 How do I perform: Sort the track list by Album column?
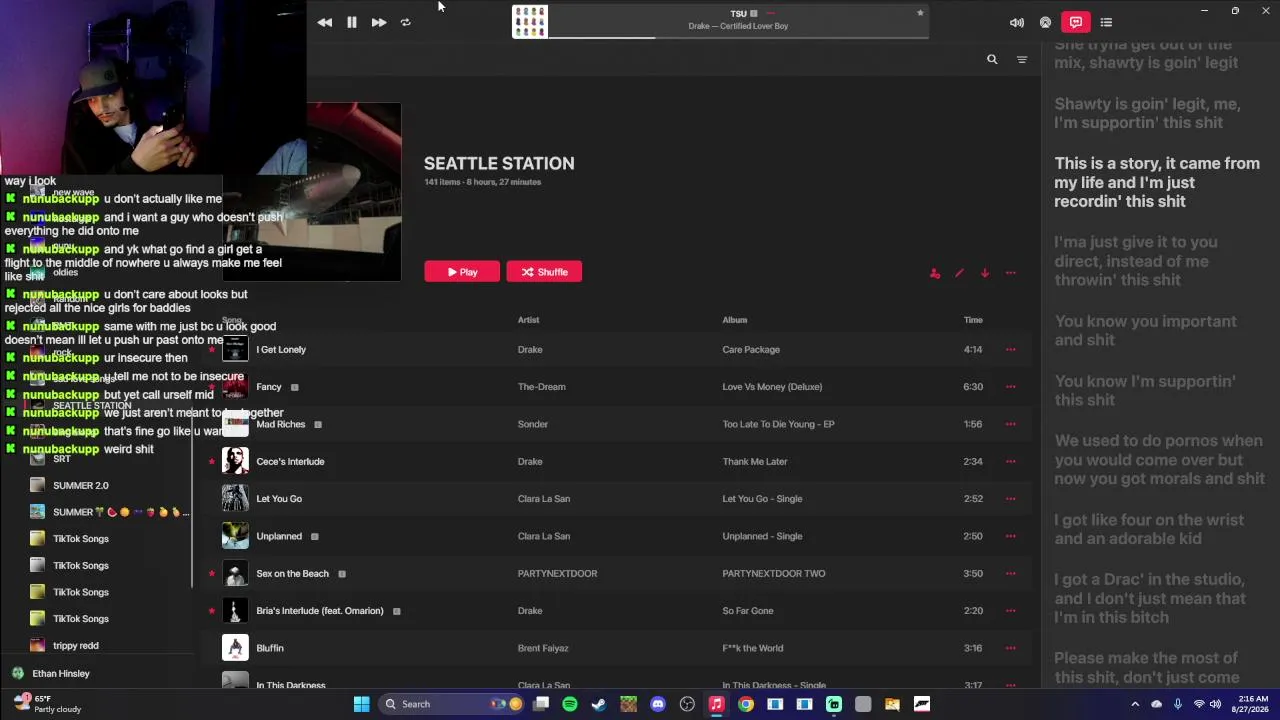pyautogui.click(x=735, y=320)
